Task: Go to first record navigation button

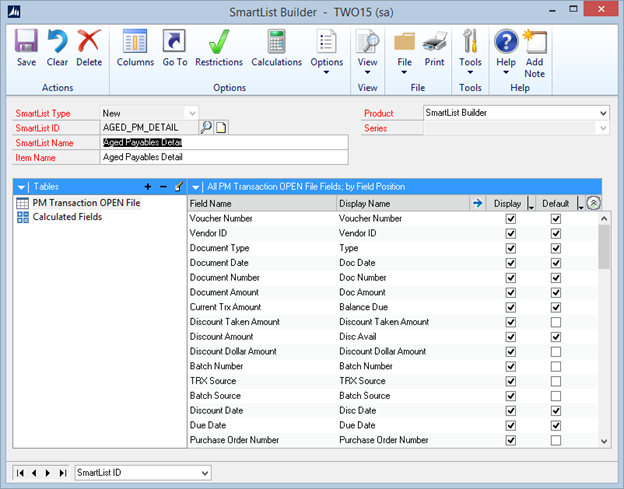Action: [20, 473]
